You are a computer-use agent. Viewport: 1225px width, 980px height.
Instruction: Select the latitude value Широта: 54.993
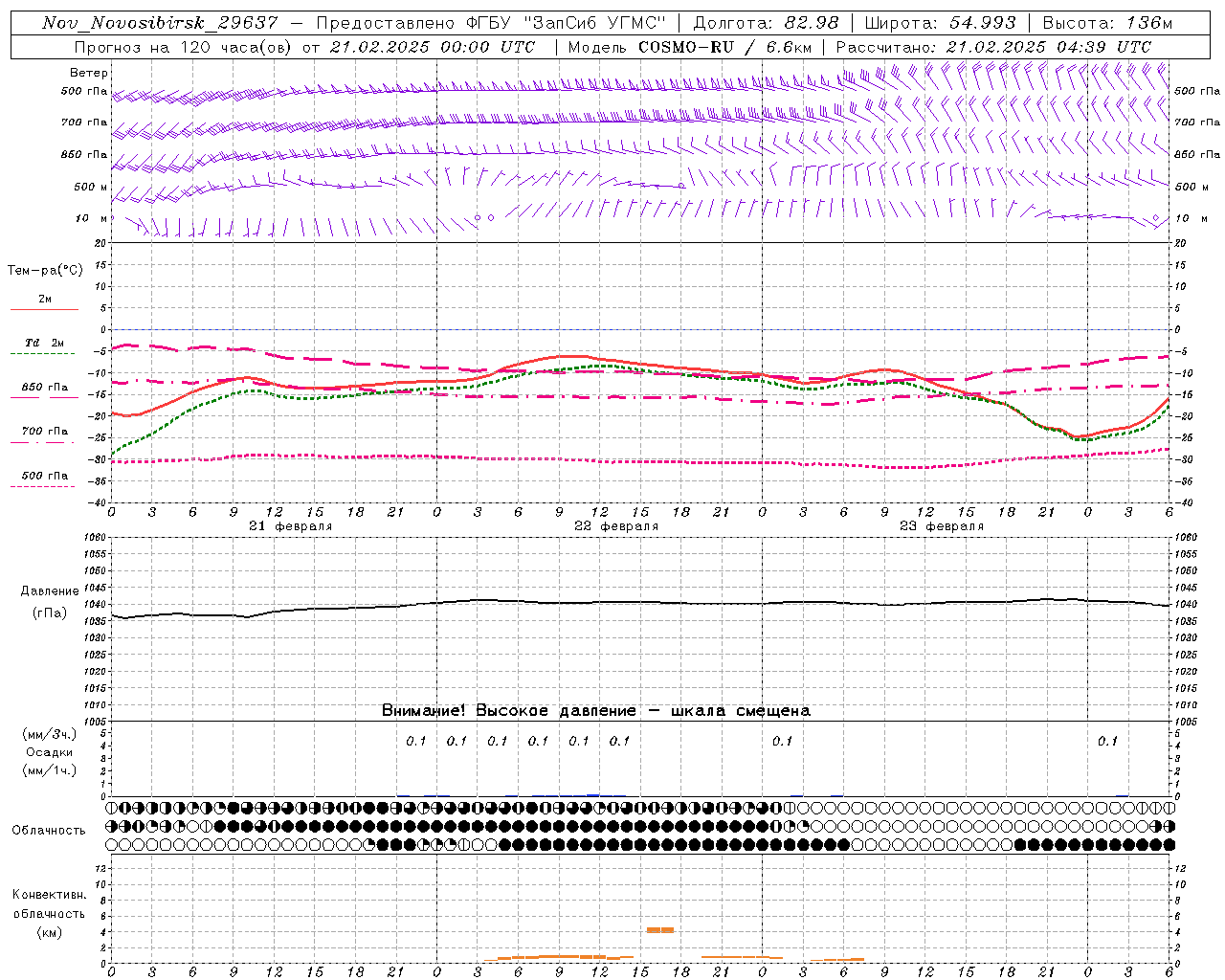pos(940,23)
